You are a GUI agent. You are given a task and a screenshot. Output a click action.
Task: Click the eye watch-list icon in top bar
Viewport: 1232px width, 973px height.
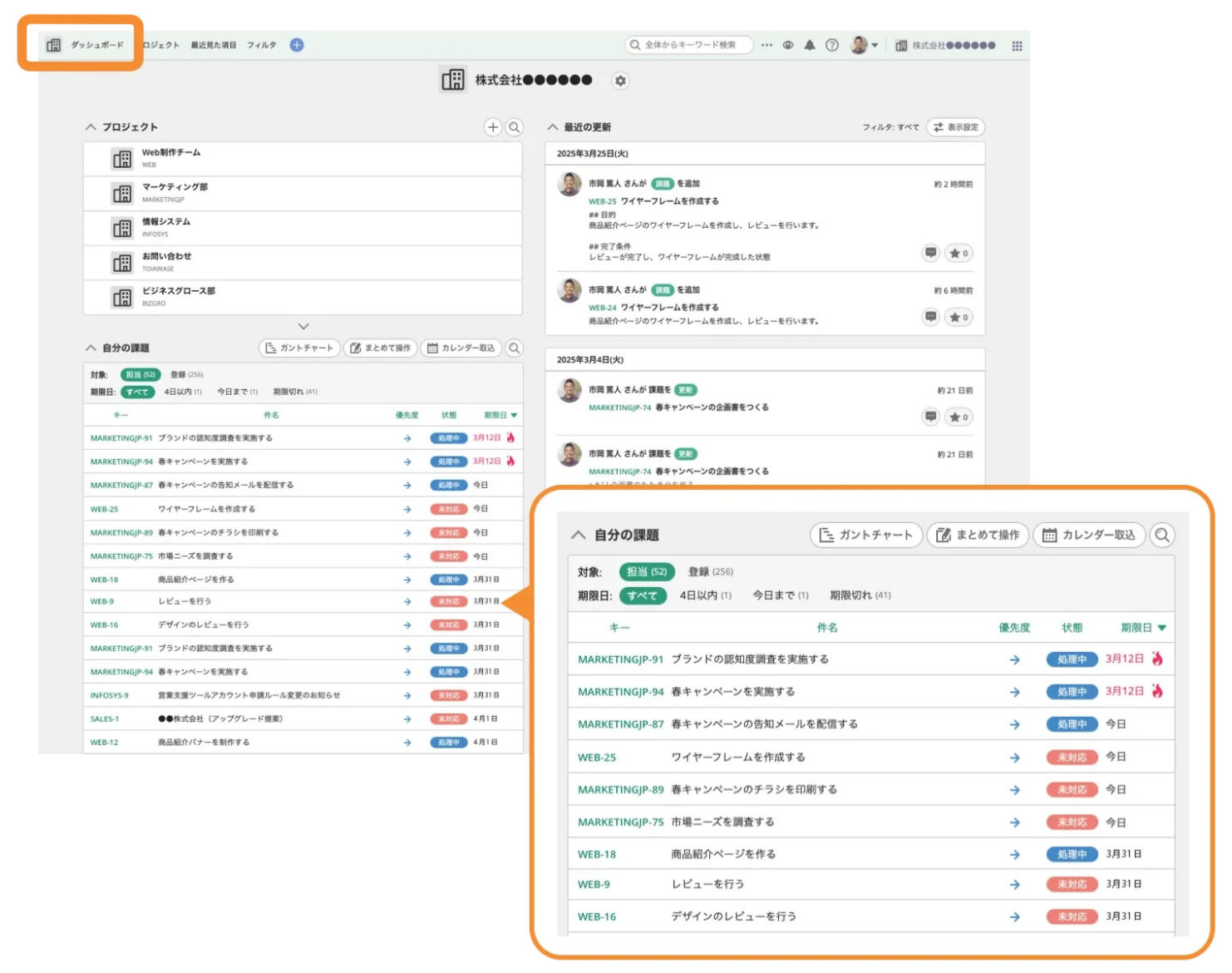pos(788,45)
